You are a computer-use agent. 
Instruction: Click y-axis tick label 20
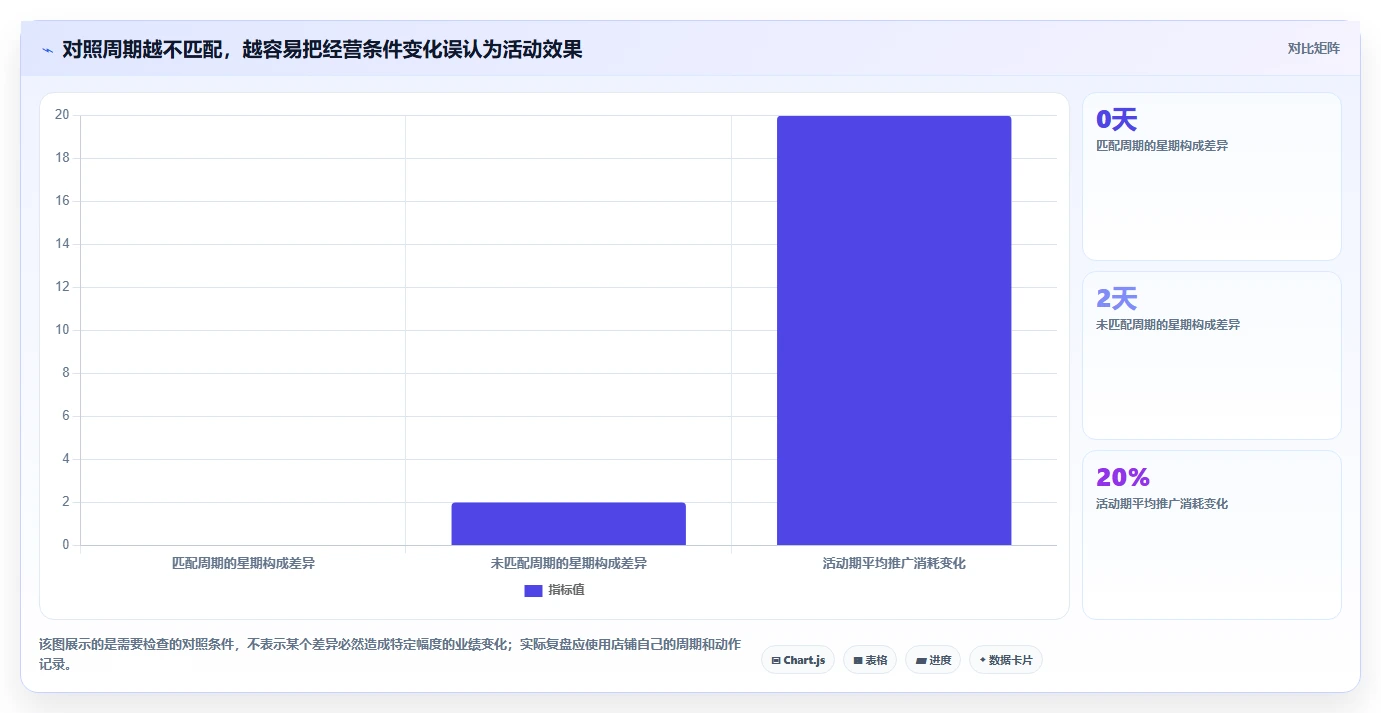(62, 115)
